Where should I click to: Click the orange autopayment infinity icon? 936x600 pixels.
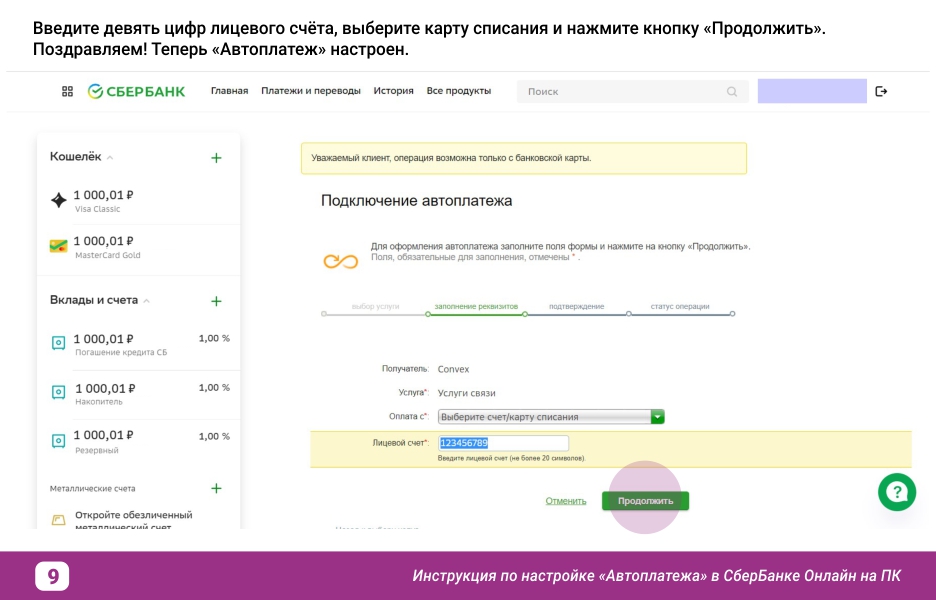point(340,261)
